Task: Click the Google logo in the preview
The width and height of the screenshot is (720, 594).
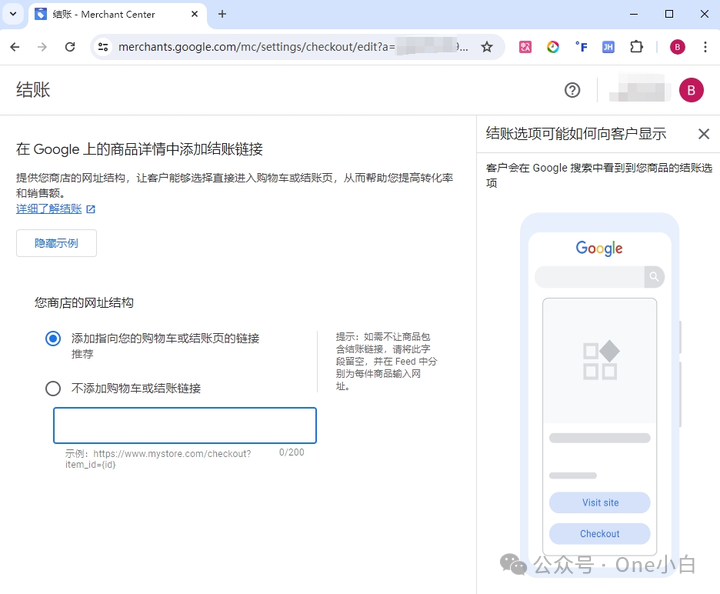Action: (x=599, y=248)
